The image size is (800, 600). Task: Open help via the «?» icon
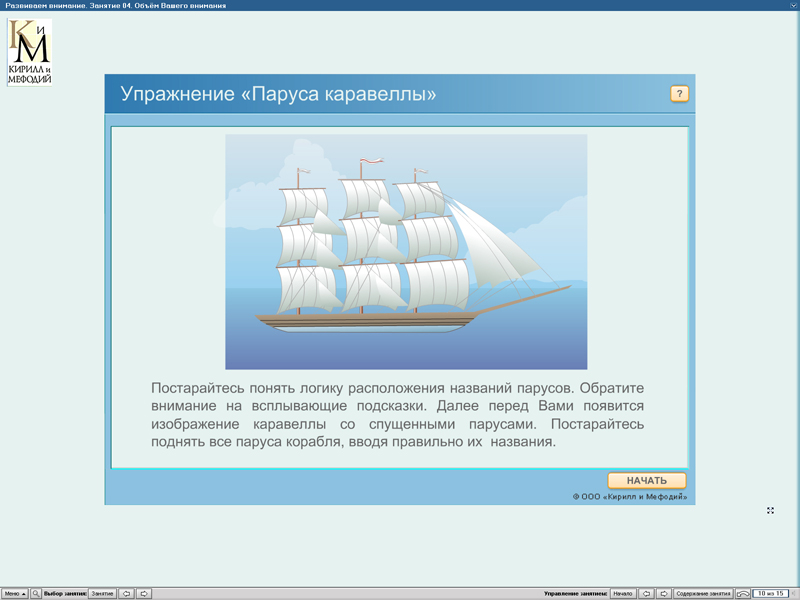pyautogui.click(x=682, y=91)
